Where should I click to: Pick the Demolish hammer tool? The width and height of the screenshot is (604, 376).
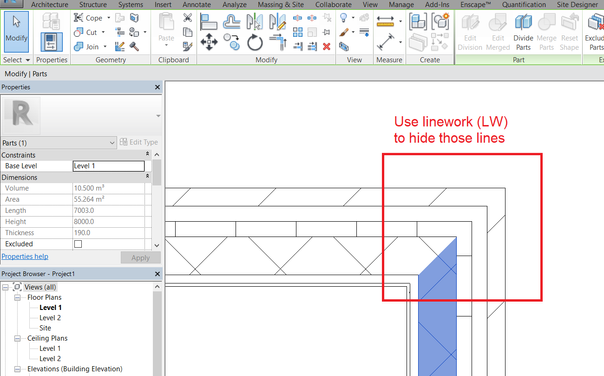pyautogui.click(x=134, y=47)
